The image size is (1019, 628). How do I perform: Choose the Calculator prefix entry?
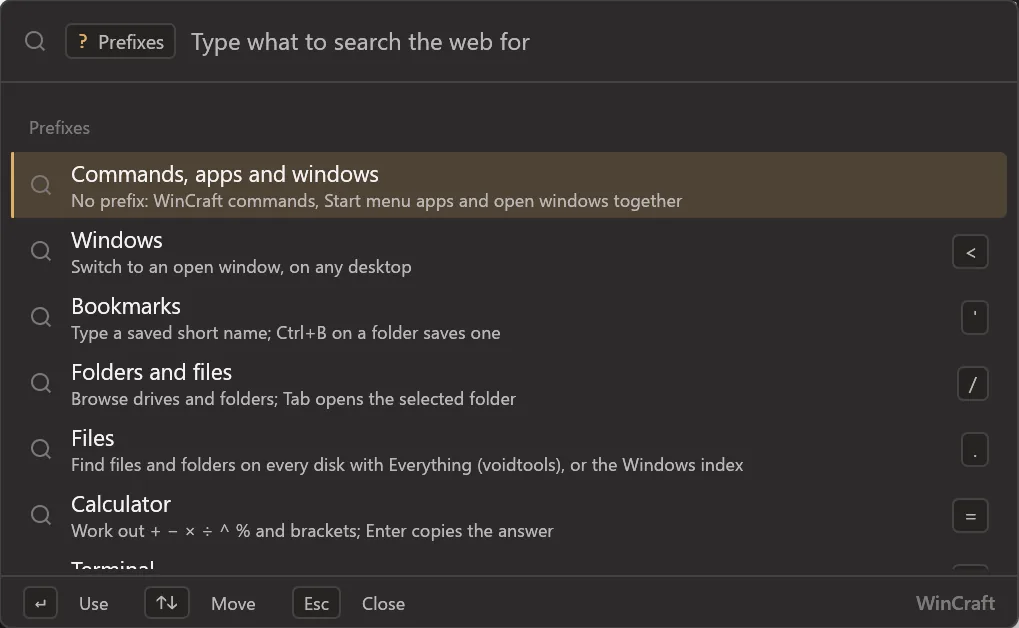(509, 516)
